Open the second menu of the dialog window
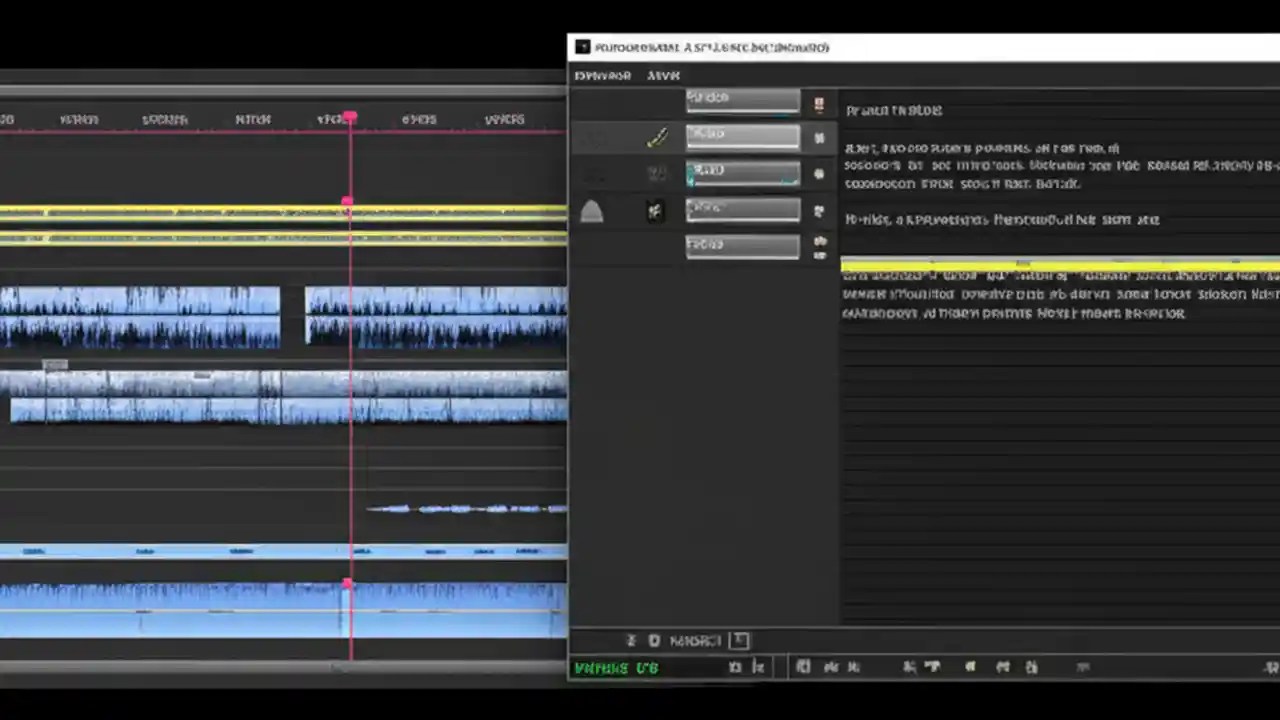The width and height of the screenshot is (1280, 720). (x=663, y=75)
